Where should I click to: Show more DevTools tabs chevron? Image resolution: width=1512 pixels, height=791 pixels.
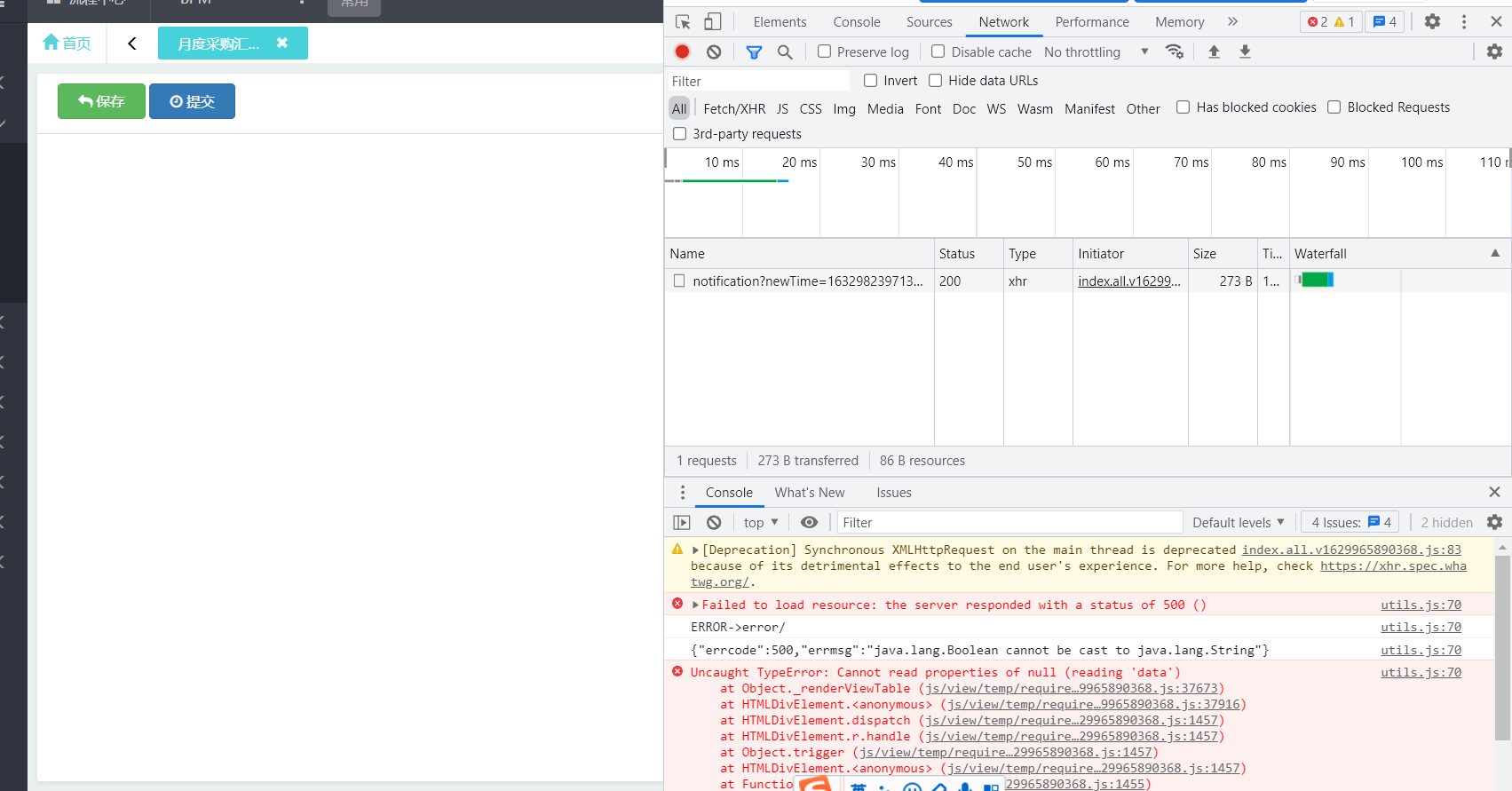point(1232,21)
